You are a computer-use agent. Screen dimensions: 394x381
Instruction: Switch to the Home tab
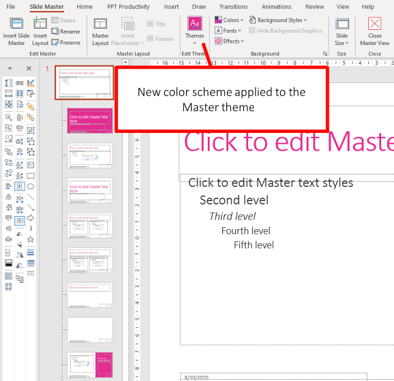[x=84, y=6]
